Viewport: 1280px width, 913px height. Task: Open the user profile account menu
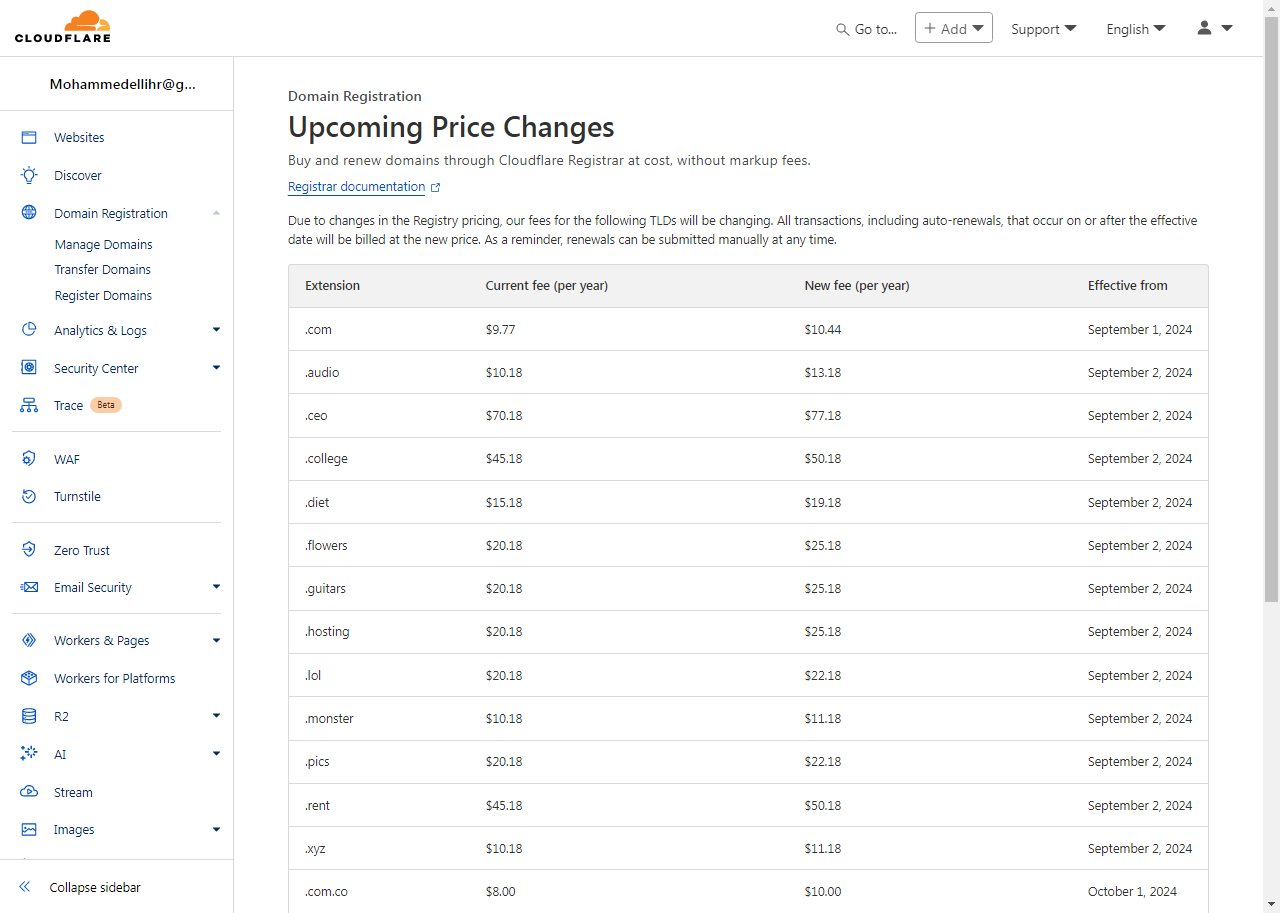pos(1214,29)
